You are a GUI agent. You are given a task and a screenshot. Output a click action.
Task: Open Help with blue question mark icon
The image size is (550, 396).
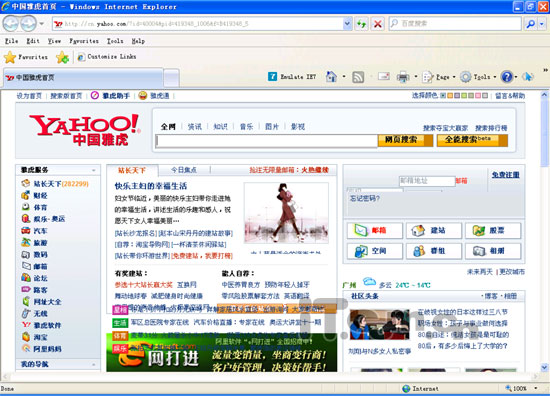point(507,76)
